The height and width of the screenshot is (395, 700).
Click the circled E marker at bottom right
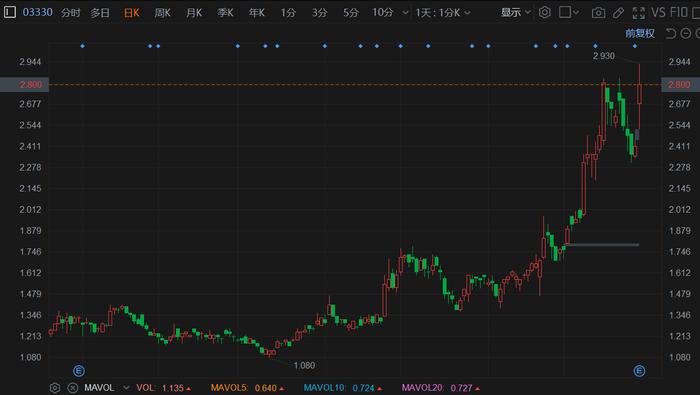pos(639,370)
